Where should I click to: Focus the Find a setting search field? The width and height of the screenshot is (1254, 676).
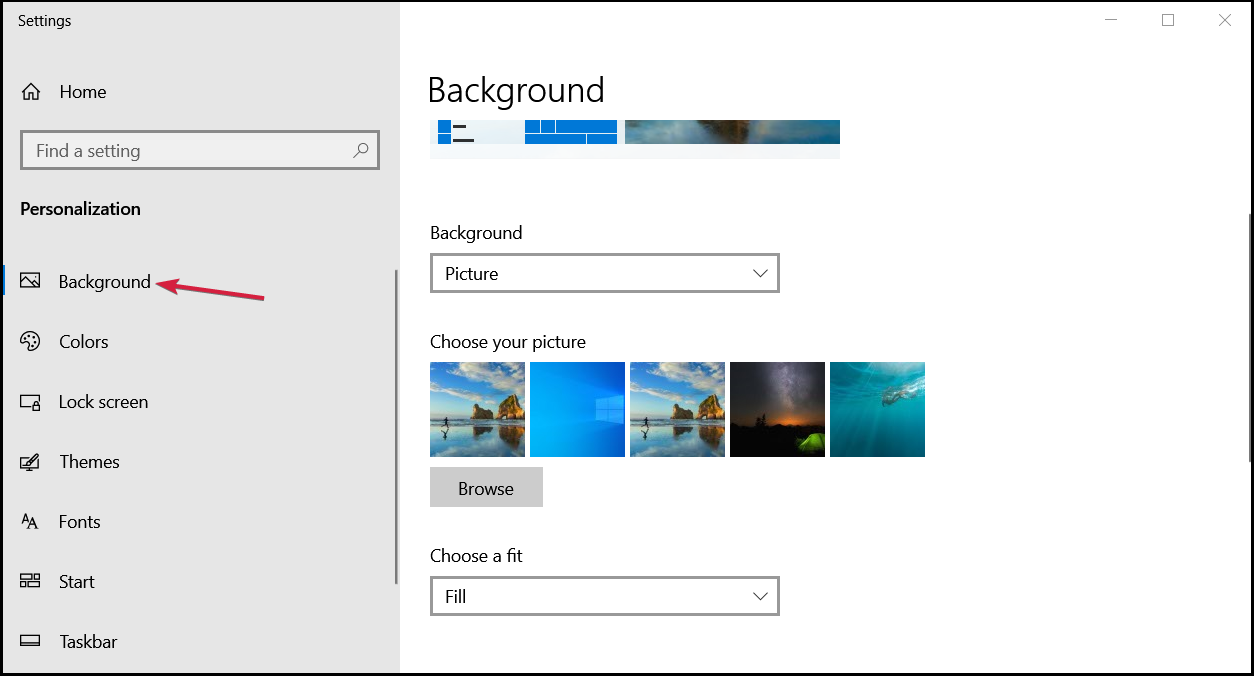pyautogui.click(x=200, y=151)
